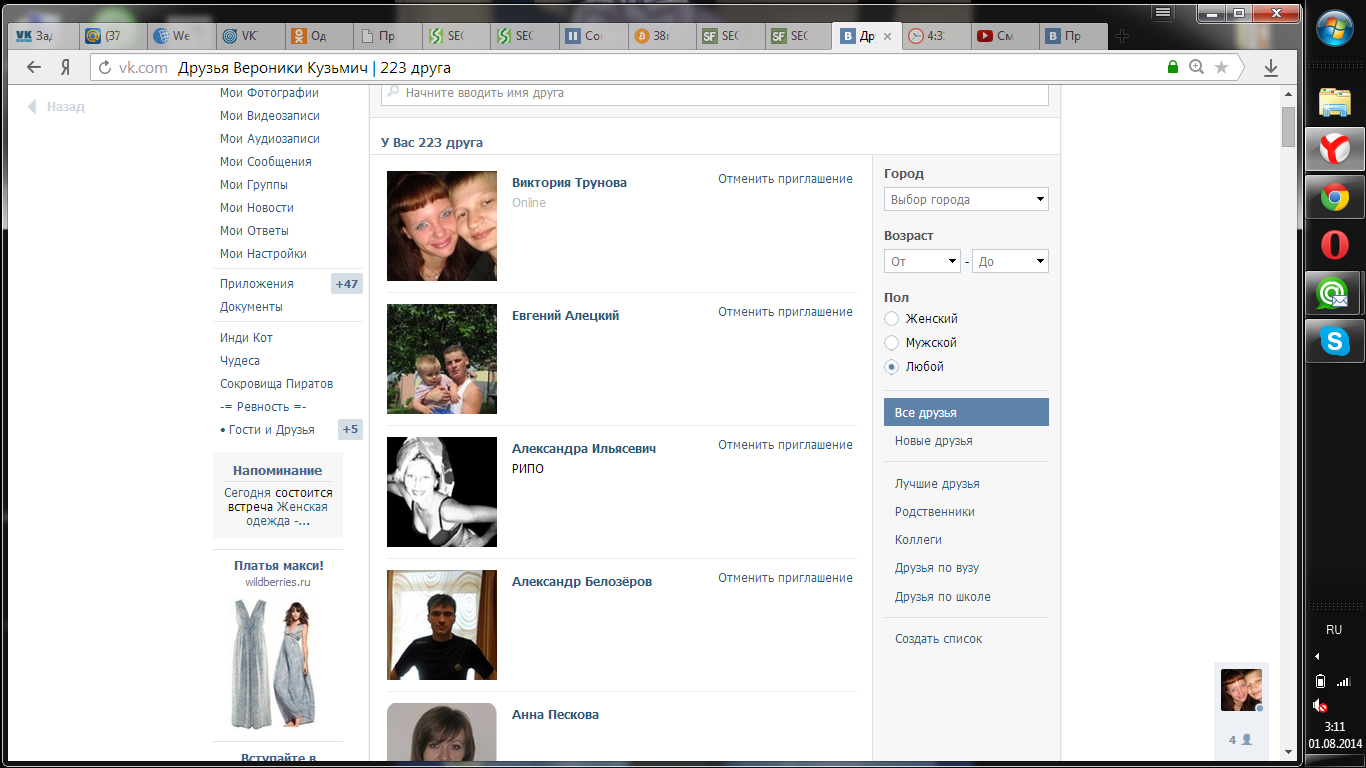Switch to the bitcoin '38г' tab
Image resolution: width=1366 pixels, height=768 pixels.
660,36
